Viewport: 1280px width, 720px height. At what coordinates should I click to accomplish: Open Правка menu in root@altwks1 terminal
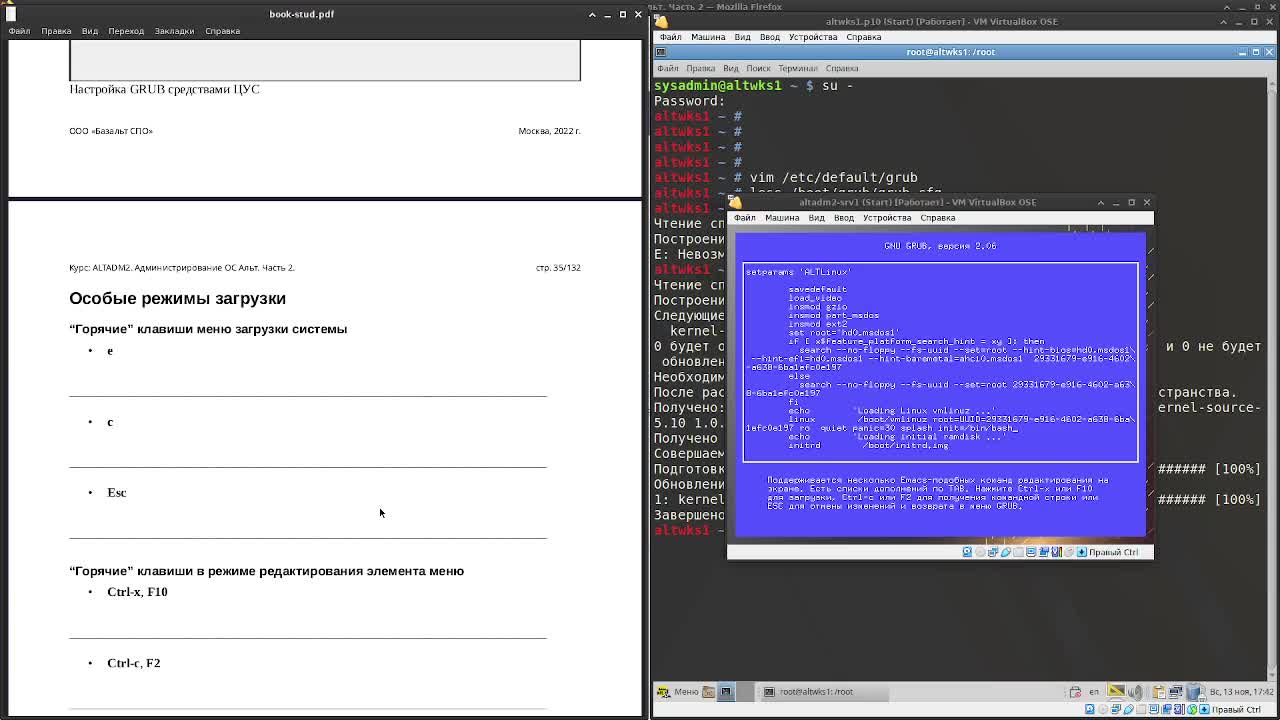(700, 68)
